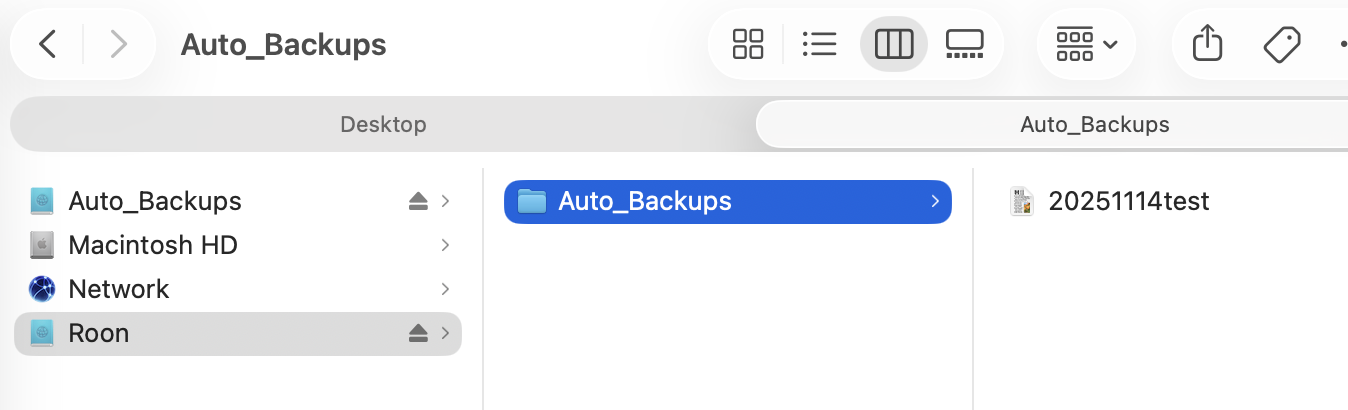This screenshot has height=410, width=1348.
Task: Open Network in the first column
Action: (119, 289)
